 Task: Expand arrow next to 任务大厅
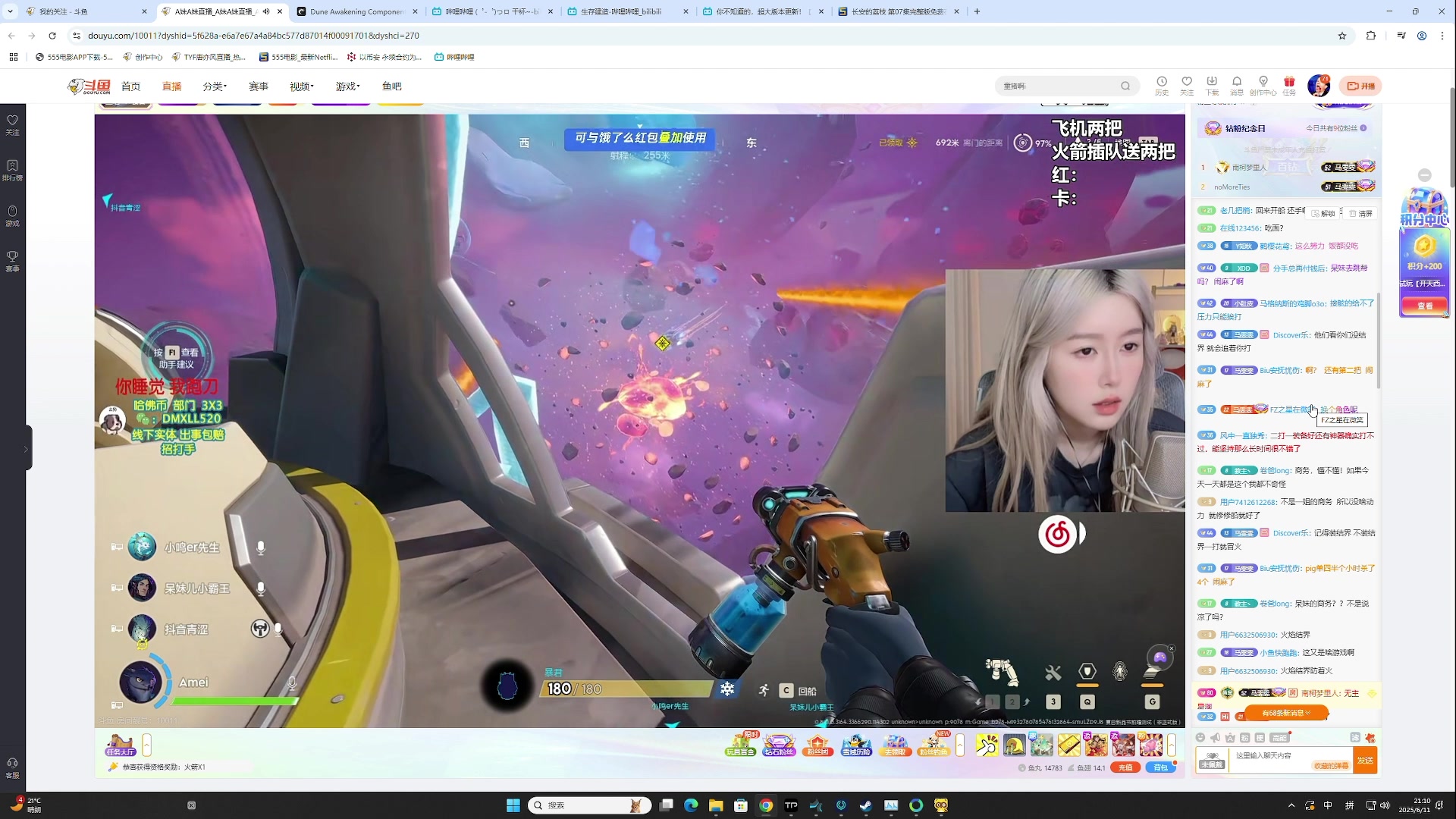coord(147,745)
